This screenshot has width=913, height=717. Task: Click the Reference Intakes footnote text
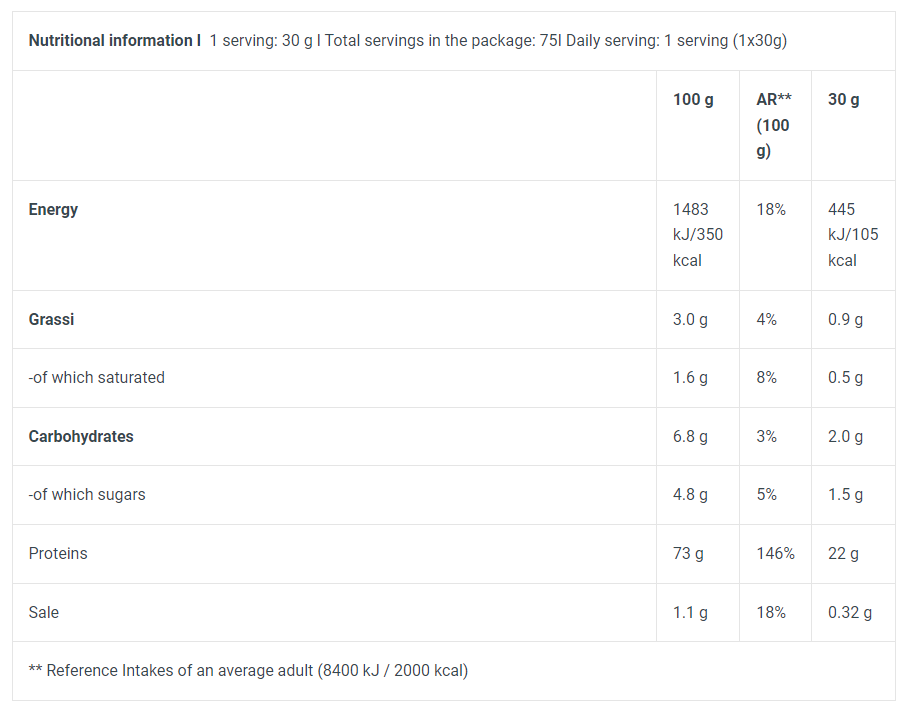[x=248, y=671]
